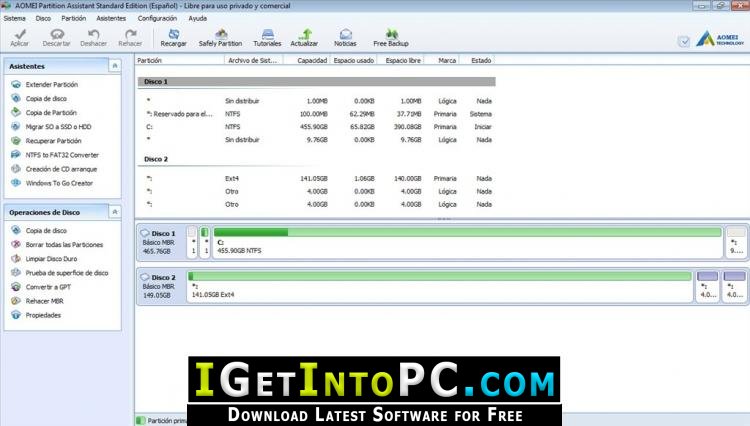
Task: Click the shield icon beside AOMEI logo
Action: tap(684, 41)
